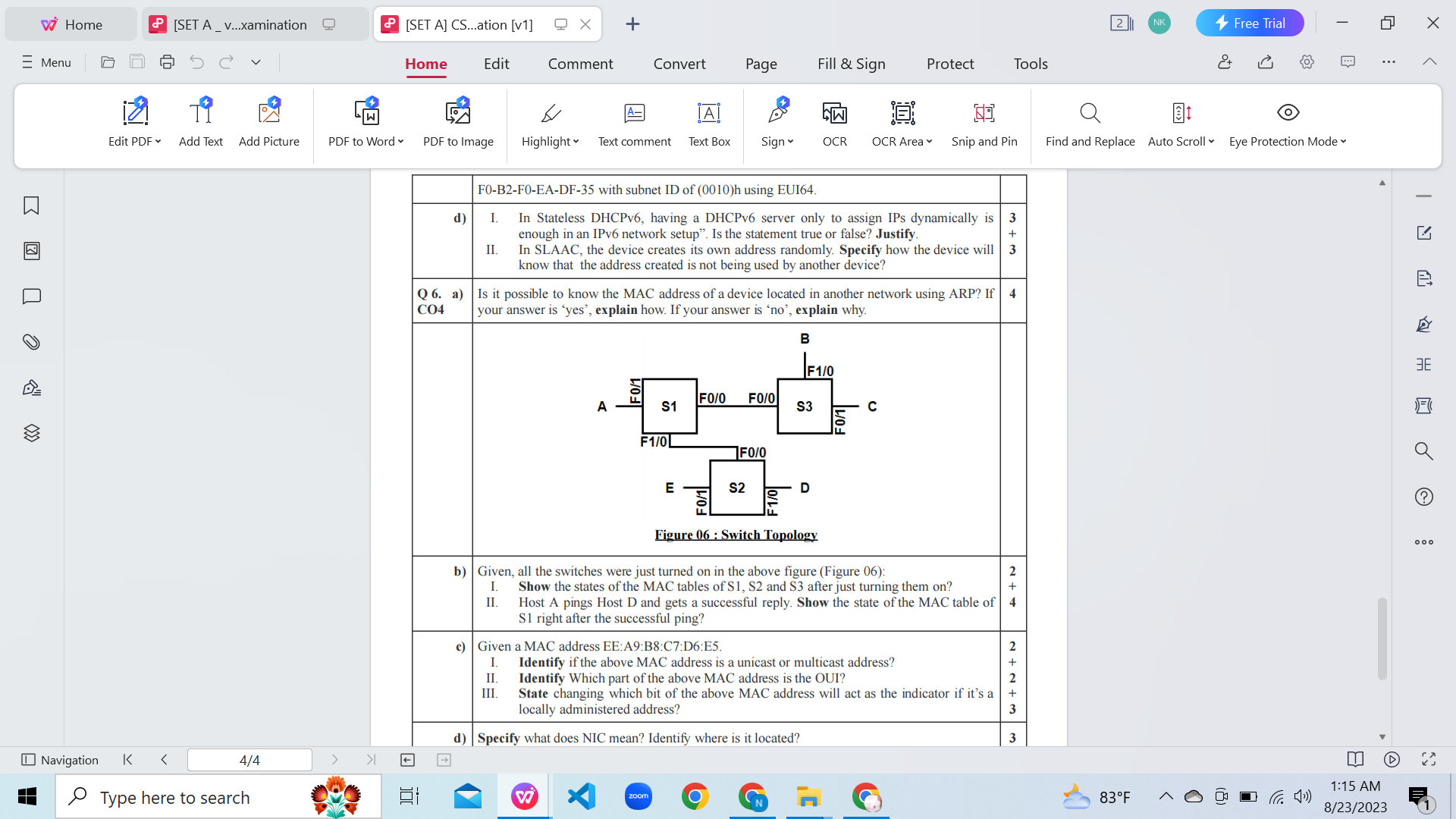The width and height of the screenshot is (1456, 819).
Task: Start OCR text recognition
Action: (x=833, y=121)
